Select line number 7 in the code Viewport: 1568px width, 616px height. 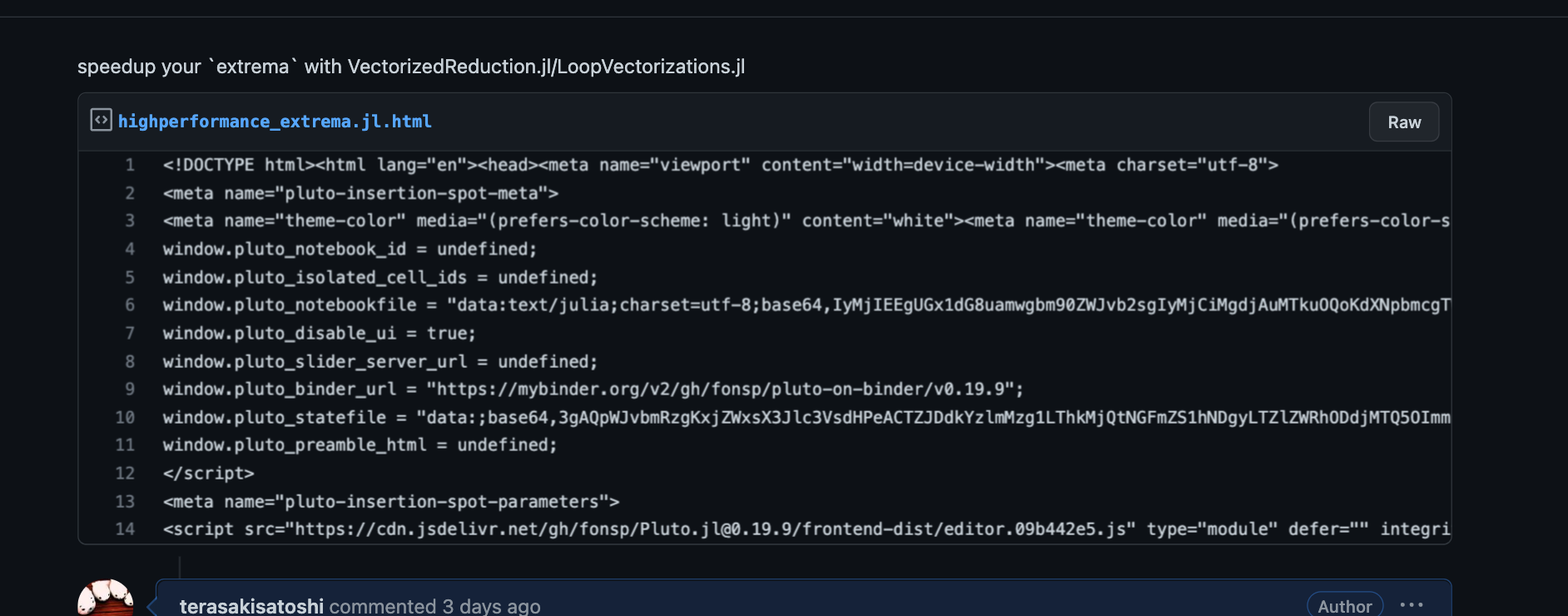tap(130, 333)
